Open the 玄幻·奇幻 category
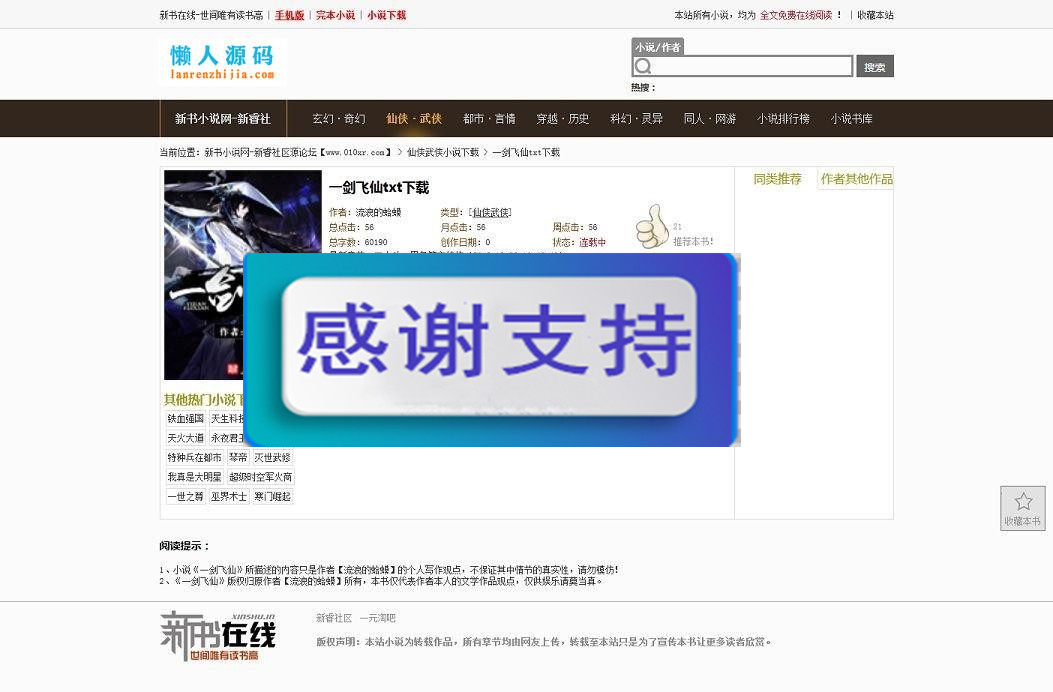Screen dimensions: 1053x692 (338, 118)
